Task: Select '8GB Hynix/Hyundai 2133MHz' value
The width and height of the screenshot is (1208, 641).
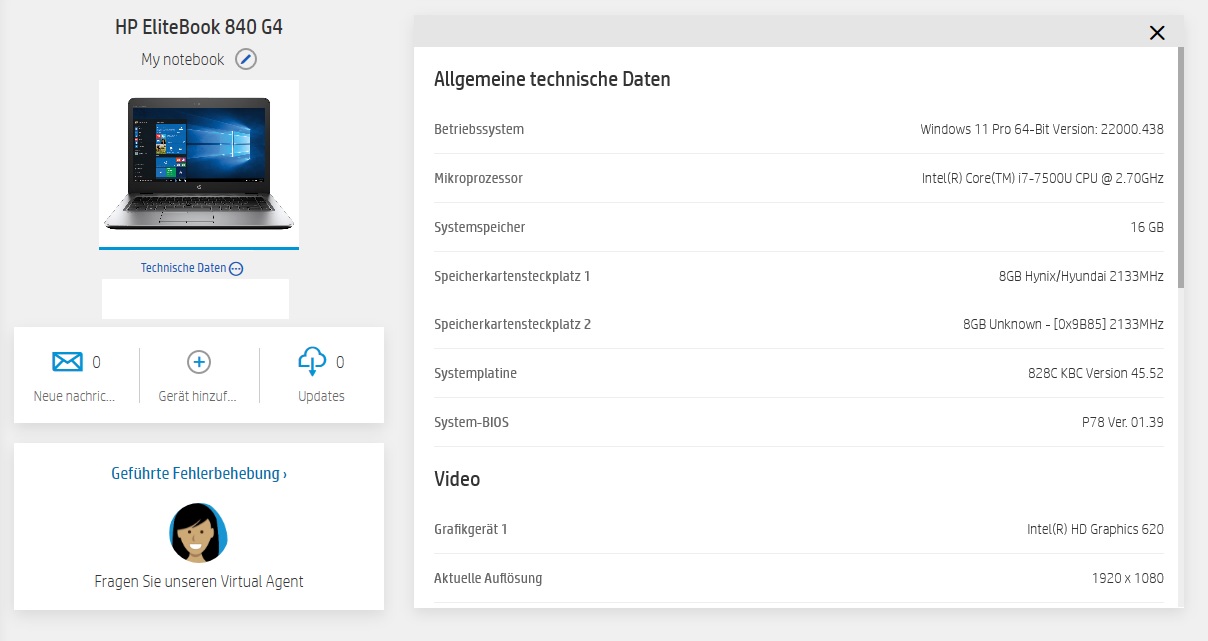Action: coord(1081,276)
